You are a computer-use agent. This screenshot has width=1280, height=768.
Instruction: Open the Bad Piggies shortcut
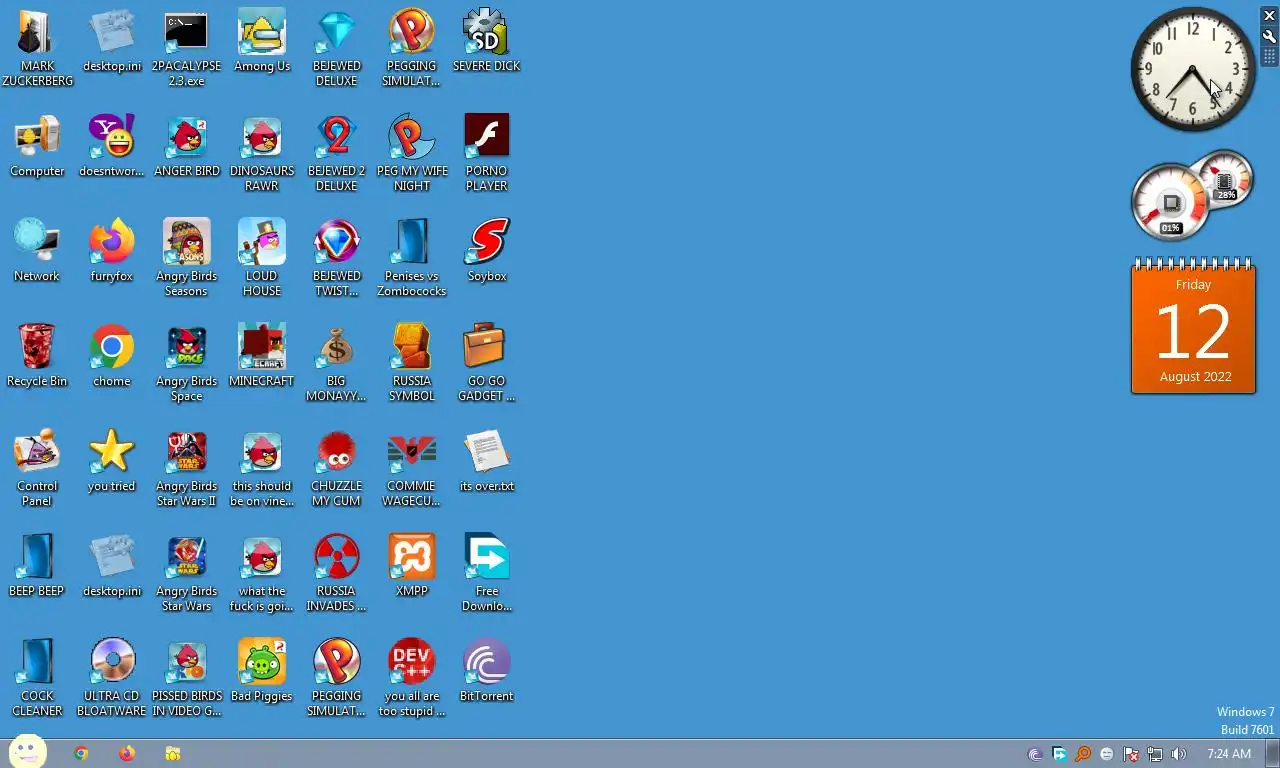pos(262,670)
